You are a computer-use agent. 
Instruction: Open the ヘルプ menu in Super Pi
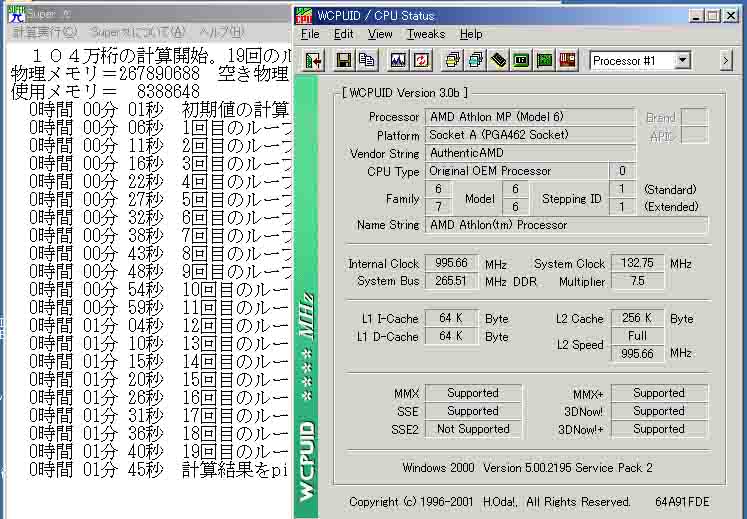tap(222, 32)
